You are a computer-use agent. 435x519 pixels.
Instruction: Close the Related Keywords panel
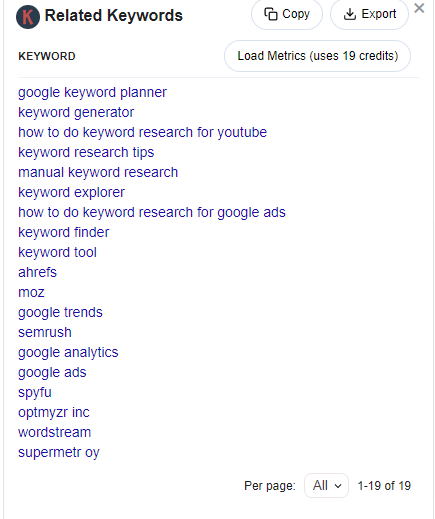point(419,8)
